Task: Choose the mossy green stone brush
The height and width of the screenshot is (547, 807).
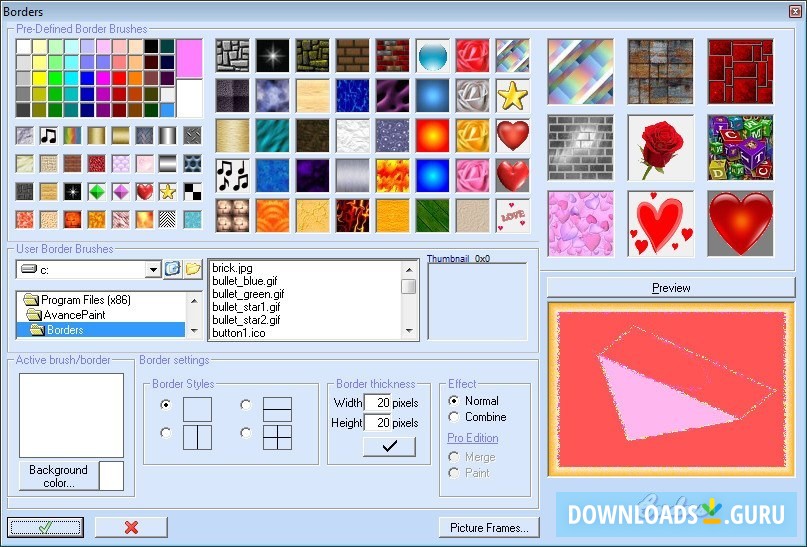Action: [x=313, y=56]
